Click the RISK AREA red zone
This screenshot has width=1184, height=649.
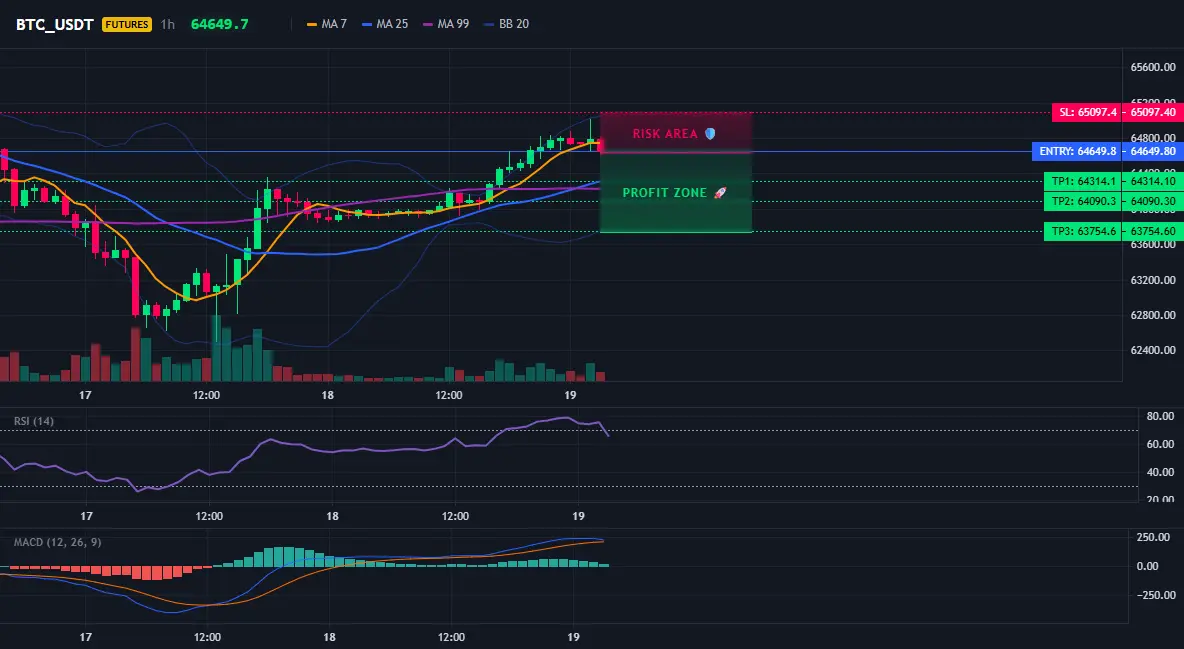pyautogui.click(x=676, y=133)
